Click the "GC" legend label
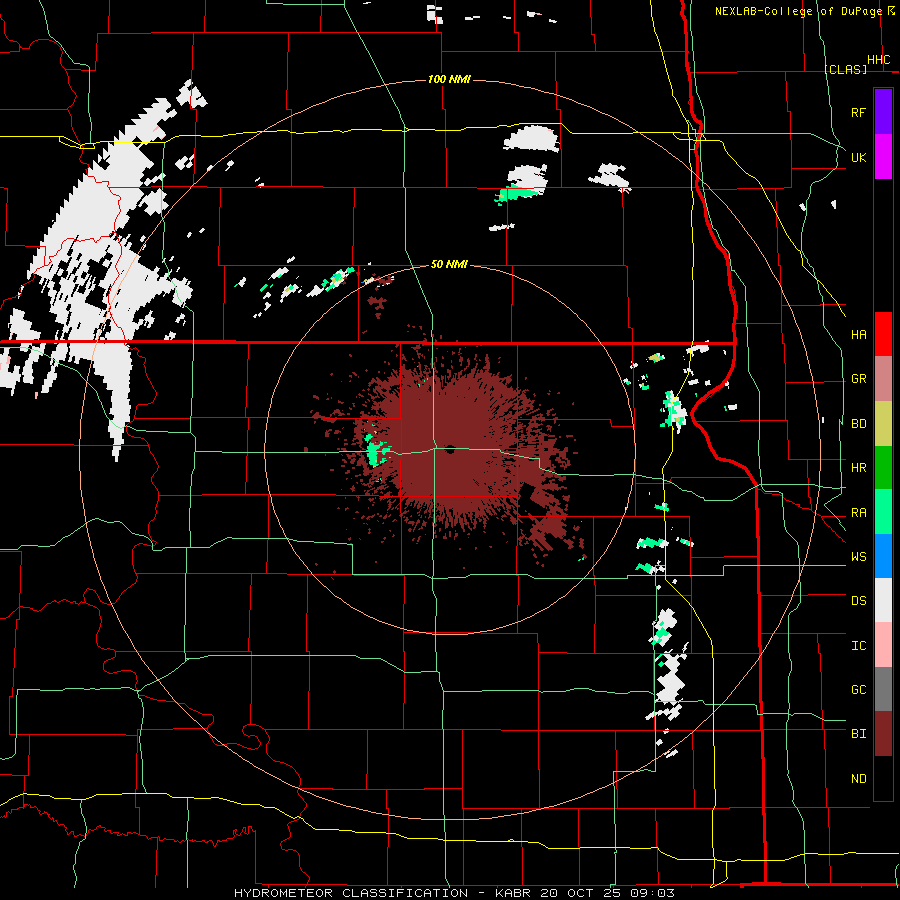Viewport: 900px width, 900px height. coord(858,689)
